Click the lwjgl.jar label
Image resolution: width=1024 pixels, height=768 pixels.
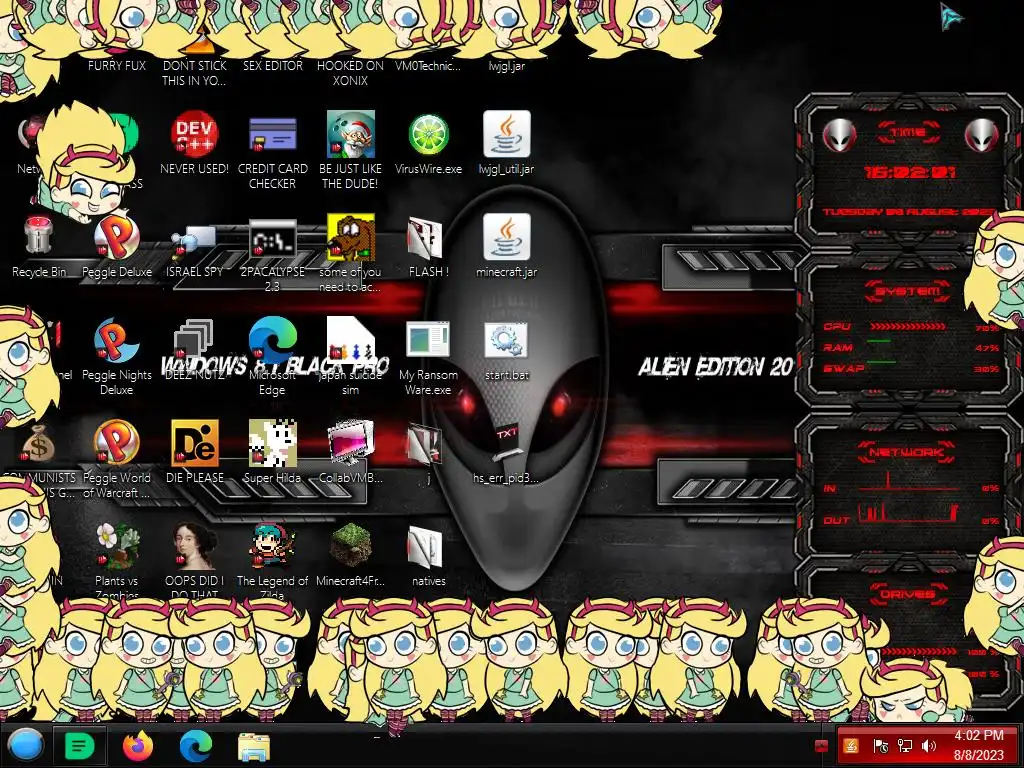507,65
